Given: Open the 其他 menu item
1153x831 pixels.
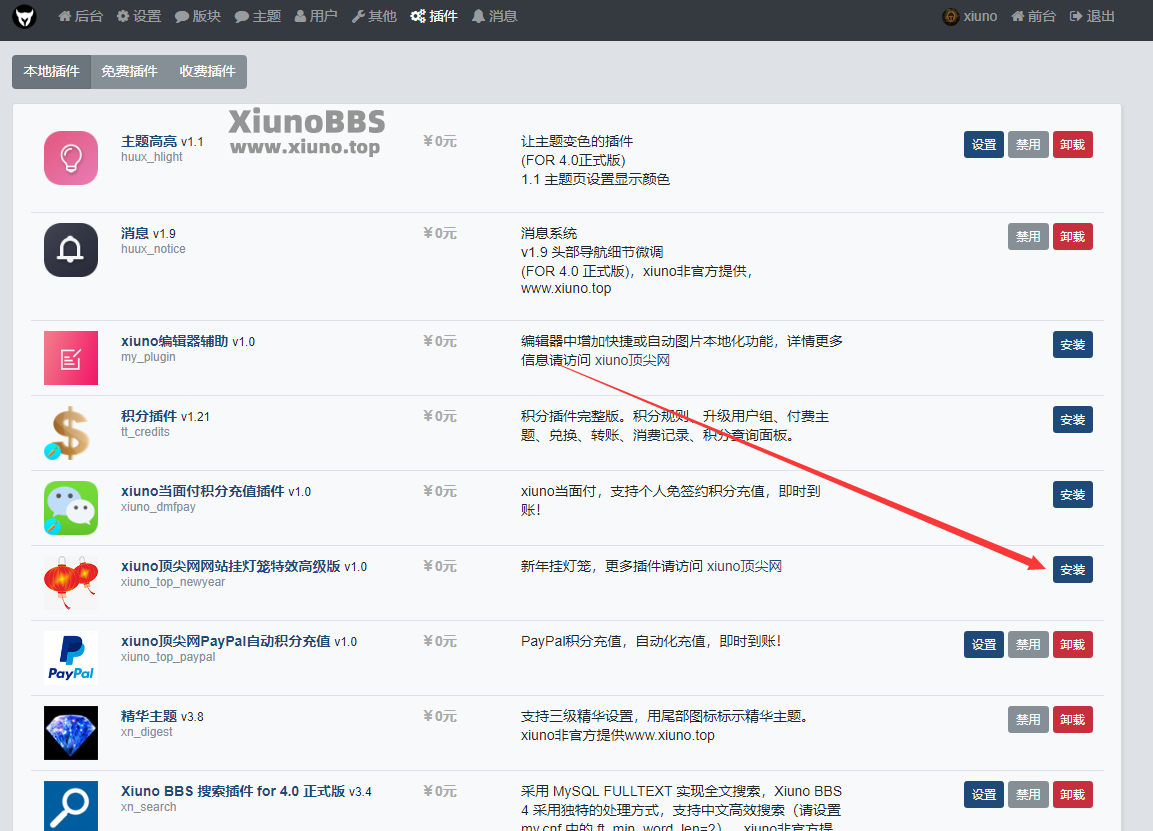Looking at the screenshot, I should (374, 16).
